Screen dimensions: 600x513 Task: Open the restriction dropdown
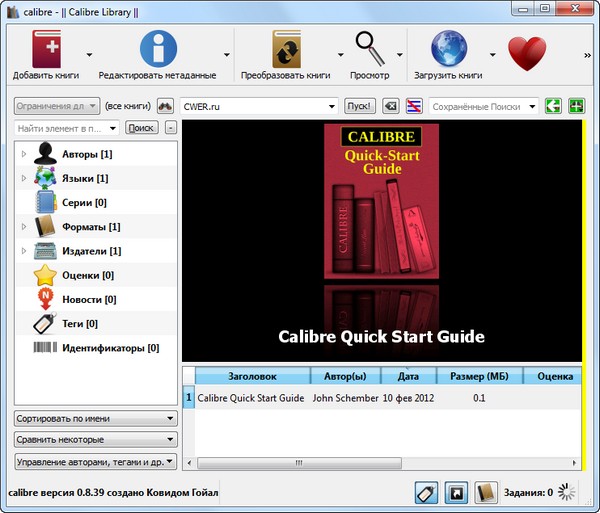click(x=57, y=106)
